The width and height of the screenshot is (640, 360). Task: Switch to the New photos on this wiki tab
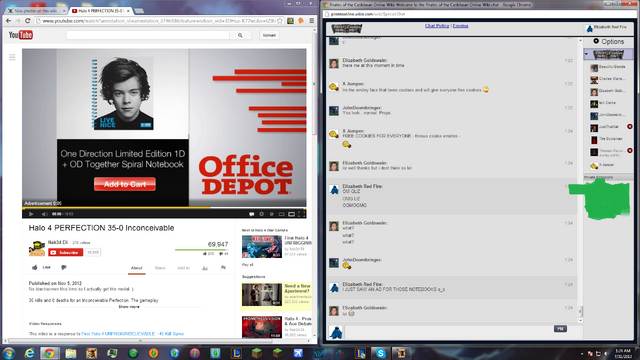pos(35,11)
